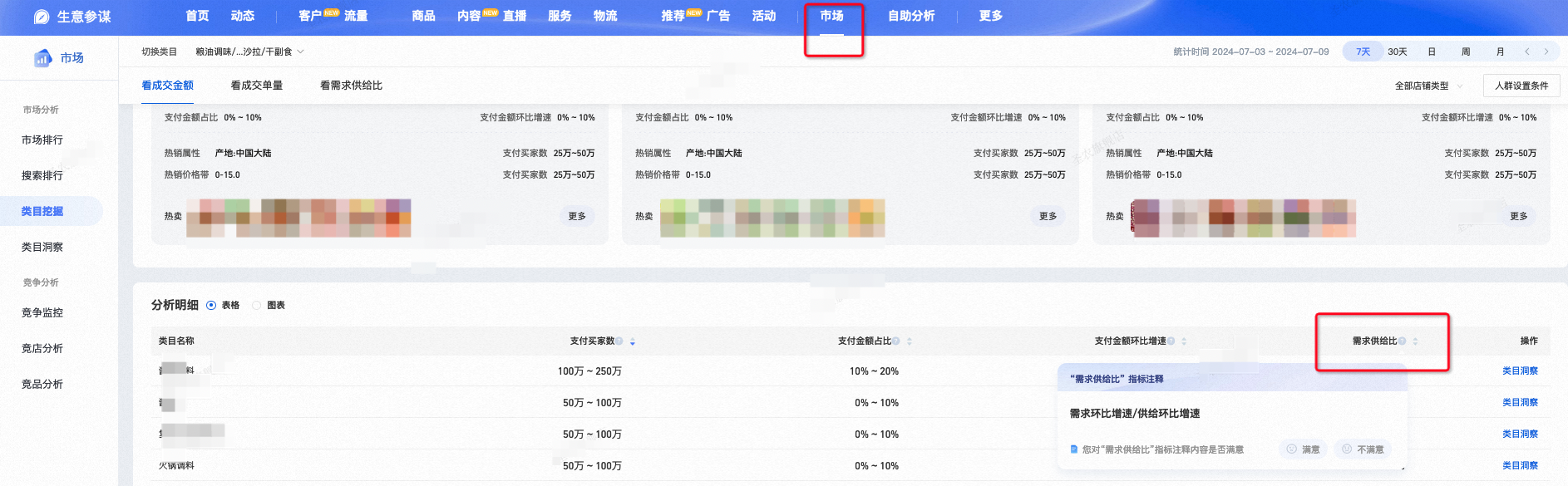The image size is (1568, 486).
Task: Select 图表 view radio button
Action: coord(256,306)
